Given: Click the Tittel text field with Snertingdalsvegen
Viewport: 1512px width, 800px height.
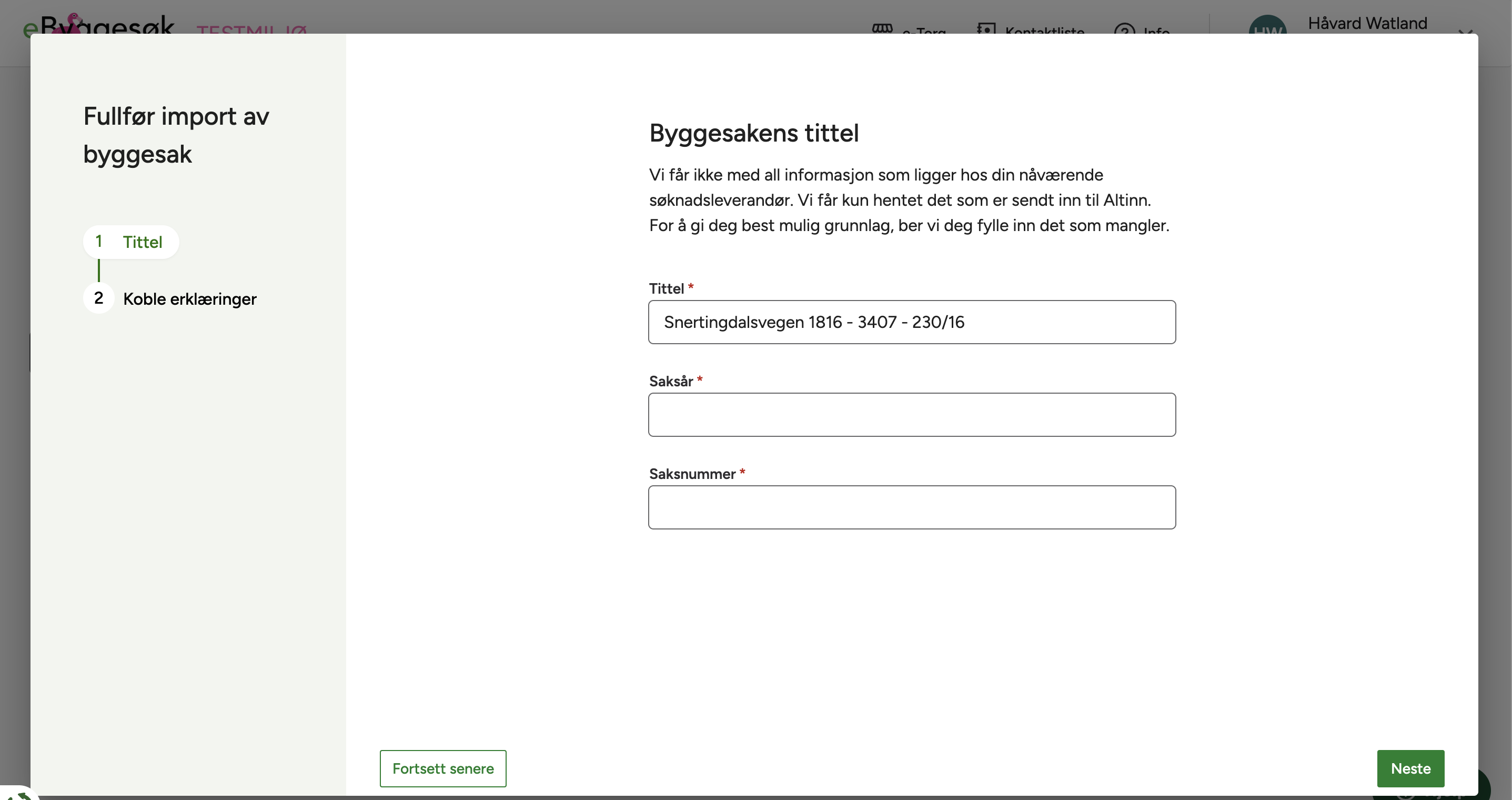Looking at the screenshot, I should [912, 322].
